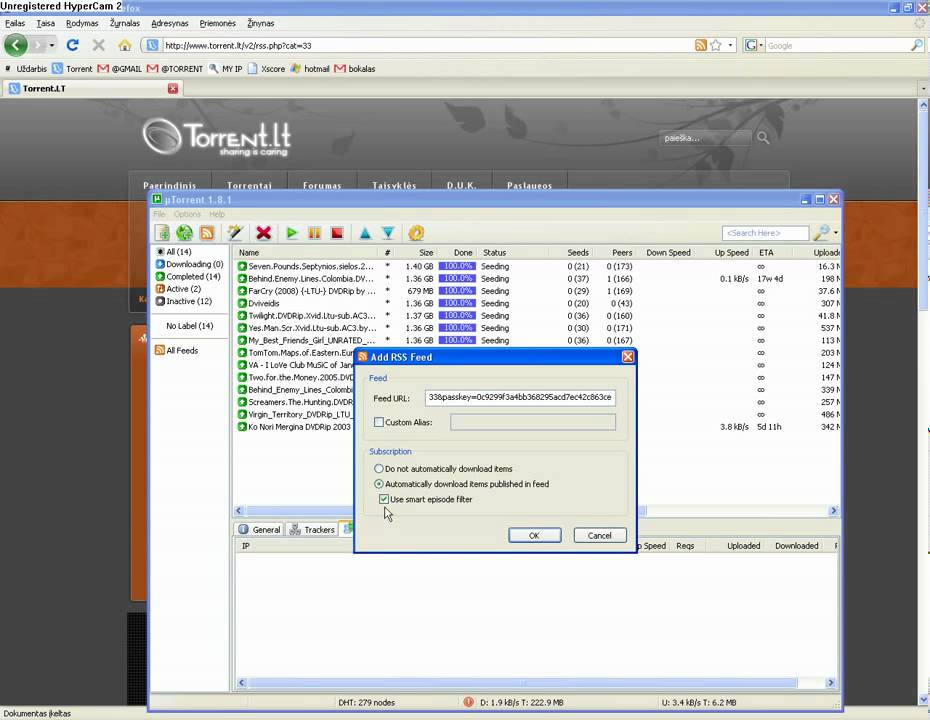Close the Torrent.LT browser tab
The height and width of the screenshot is (720, 930).
click(x=173, y=88)
